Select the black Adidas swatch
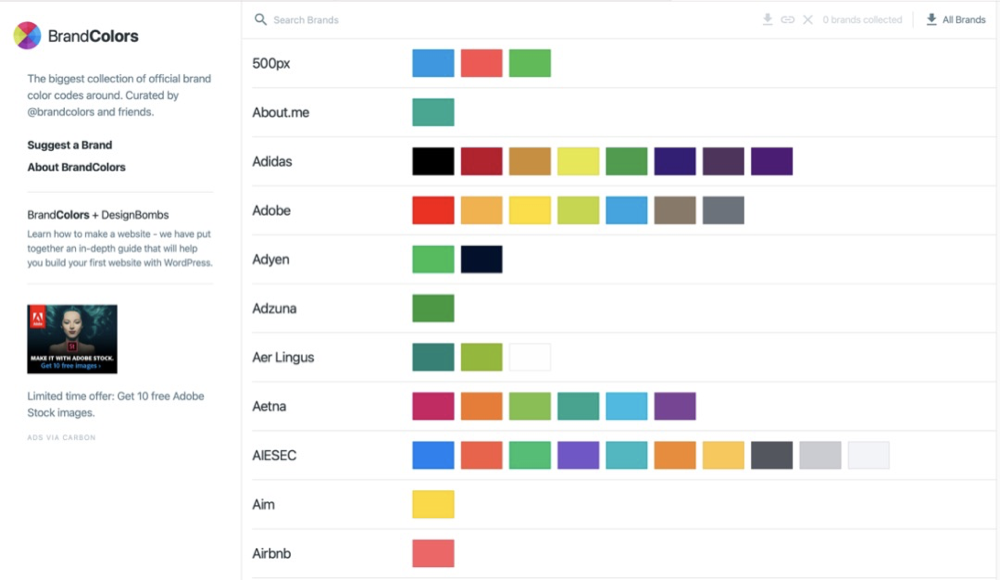Image resolution: width=1000 pixels, height=580 pixels. pyautogui.click(x=433, y=161)
